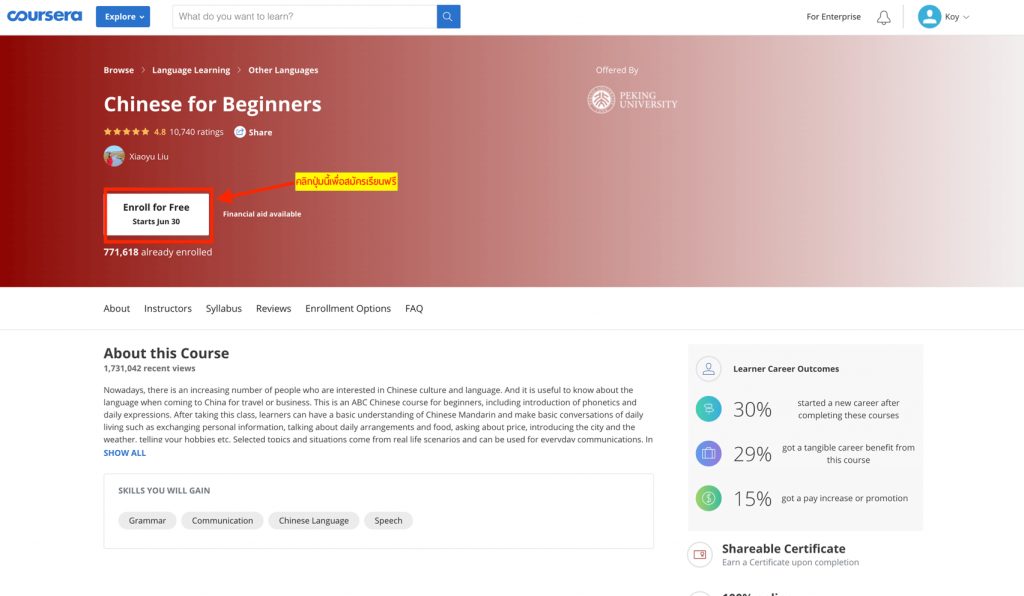This screenshot has width=1024, height=596.
Task: Open notifications bell icon
Action: 884,18
